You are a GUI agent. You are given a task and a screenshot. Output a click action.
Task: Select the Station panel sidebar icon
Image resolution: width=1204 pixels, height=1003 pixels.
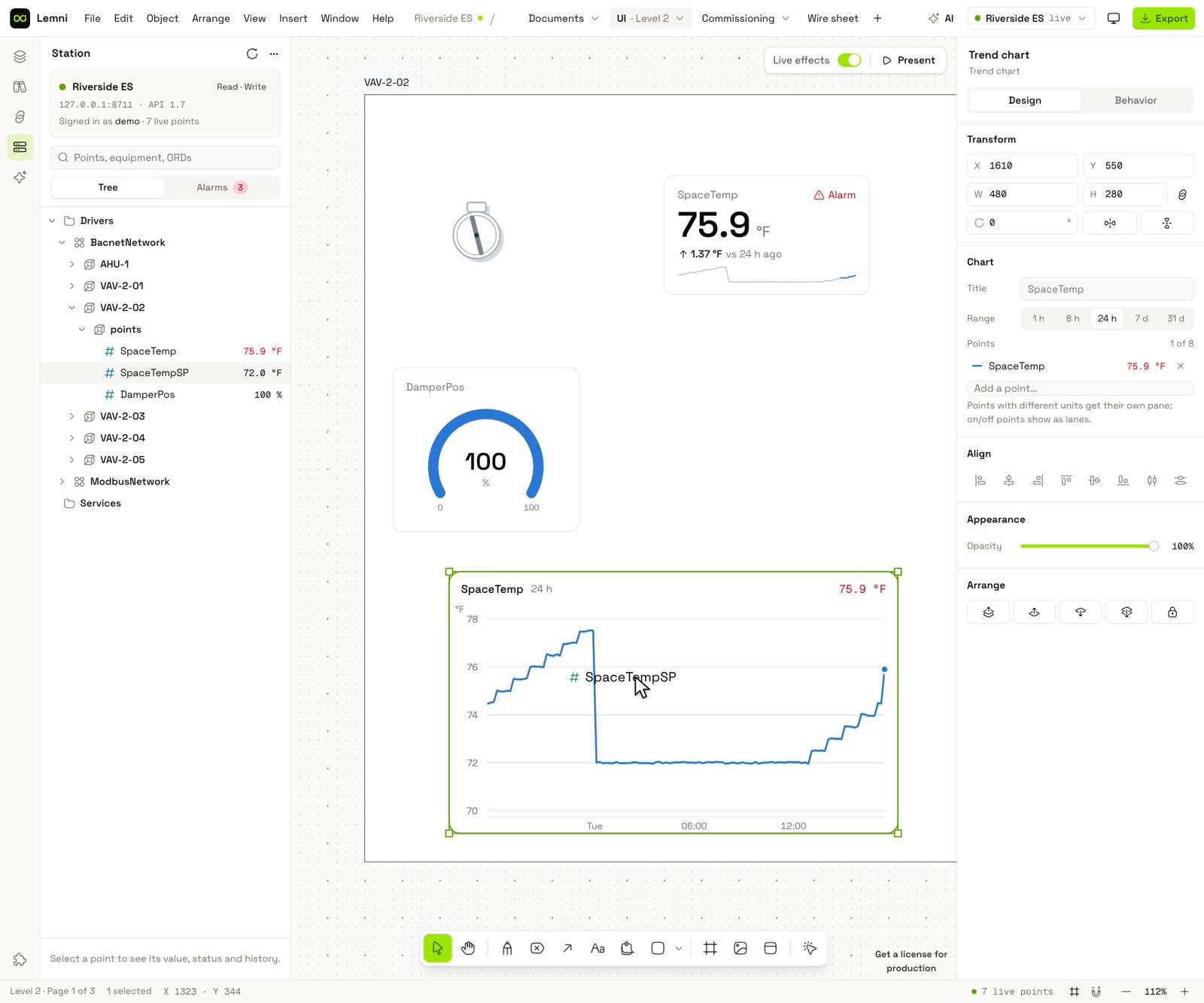(20, 147)
